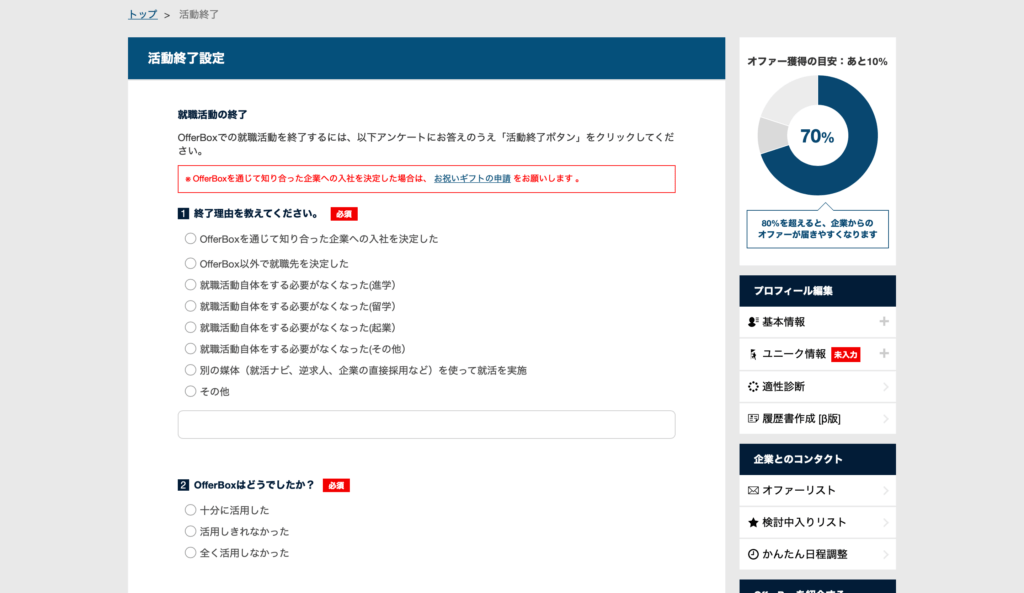The width and height of the screenshot is (1024, 593).
Task: Select 十分に活用した radio button
Action: (x=190, y=509)
